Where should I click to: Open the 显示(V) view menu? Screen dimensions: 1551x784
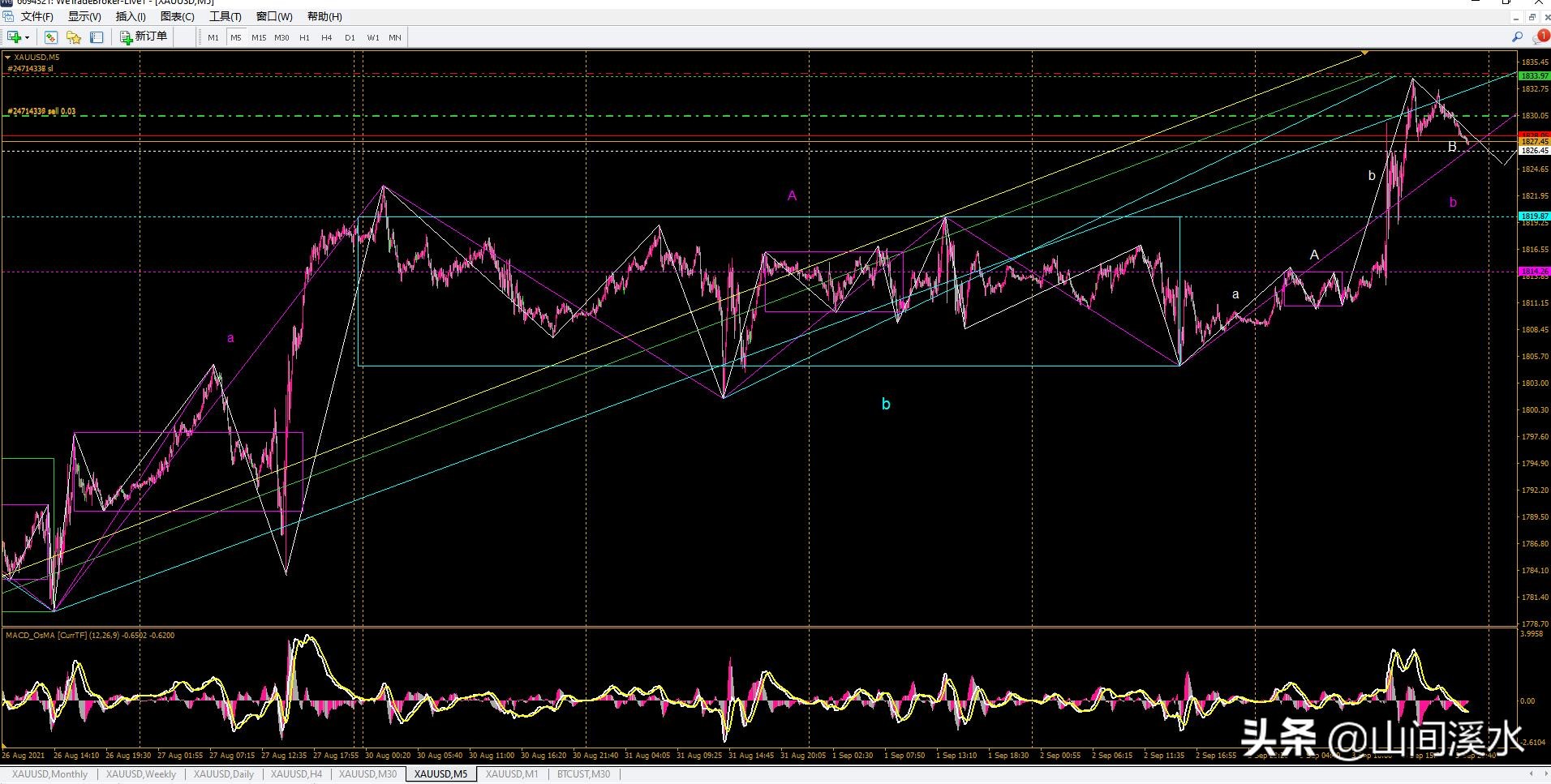click(84, 16)
